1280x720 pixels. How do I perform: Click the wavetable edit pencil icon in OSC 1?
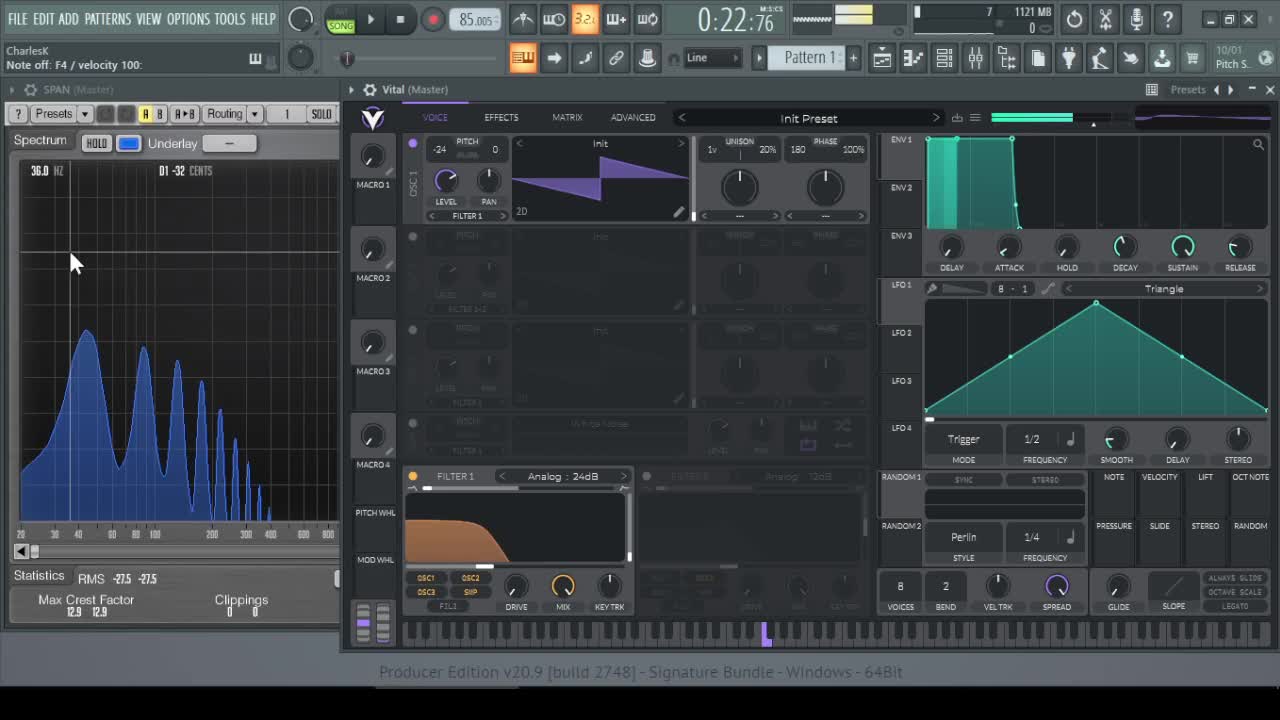pos(679,212)
